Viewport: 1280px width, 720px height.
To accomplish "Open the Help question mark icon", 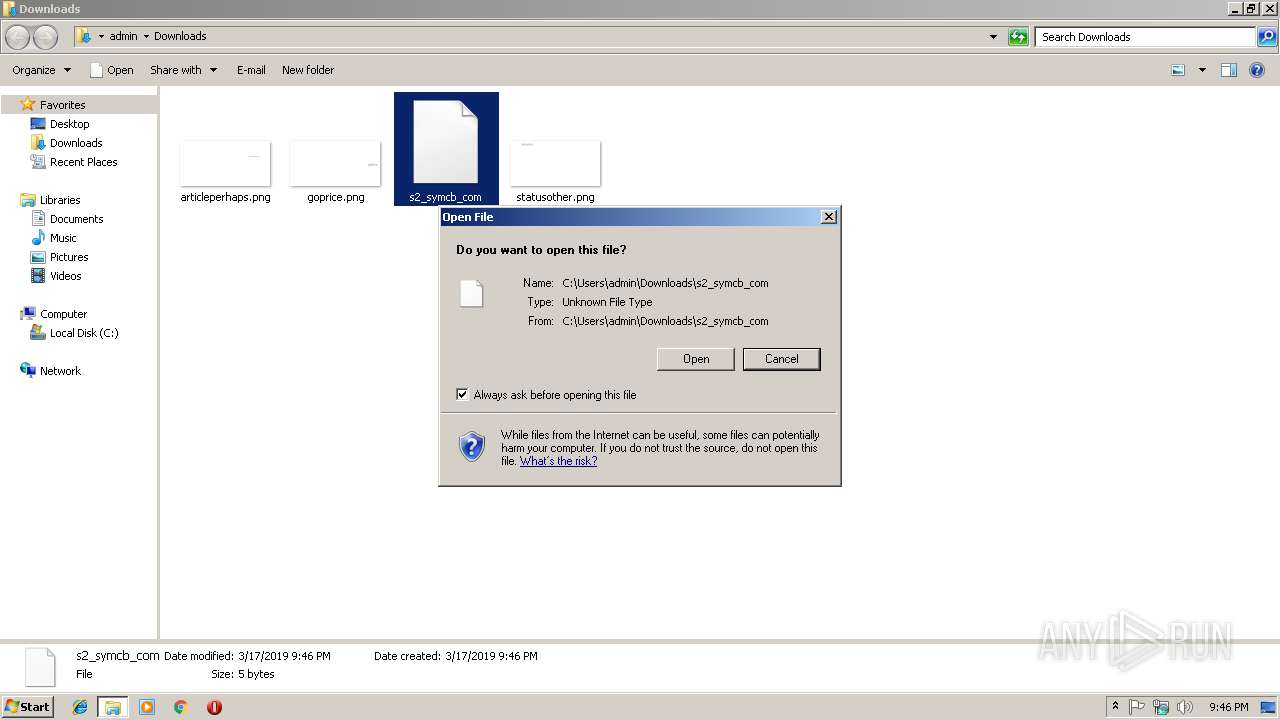I will (1258, 70).
